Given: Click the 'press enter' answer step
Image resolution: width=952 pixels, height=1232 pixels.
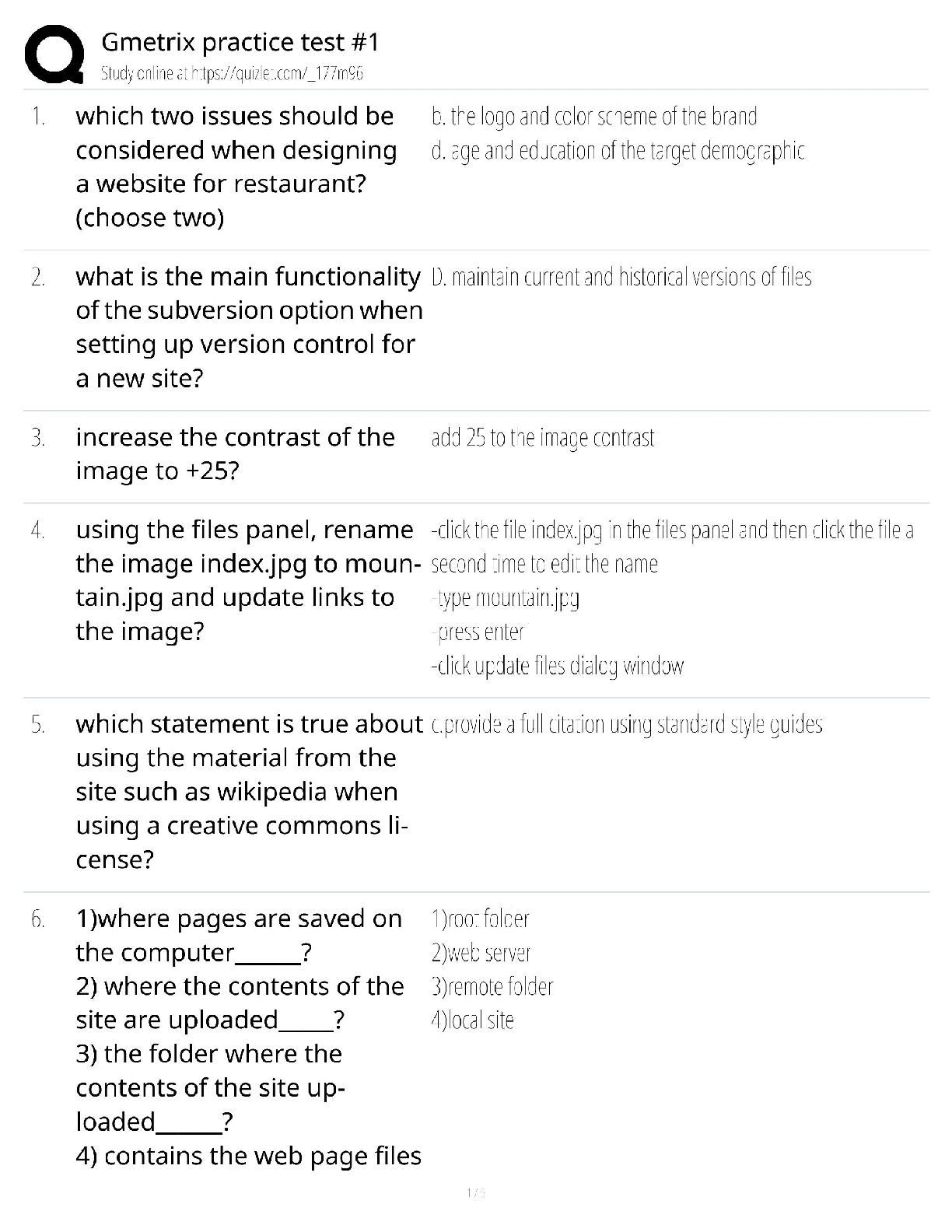Looking at the screenshot, I should 478,632.
